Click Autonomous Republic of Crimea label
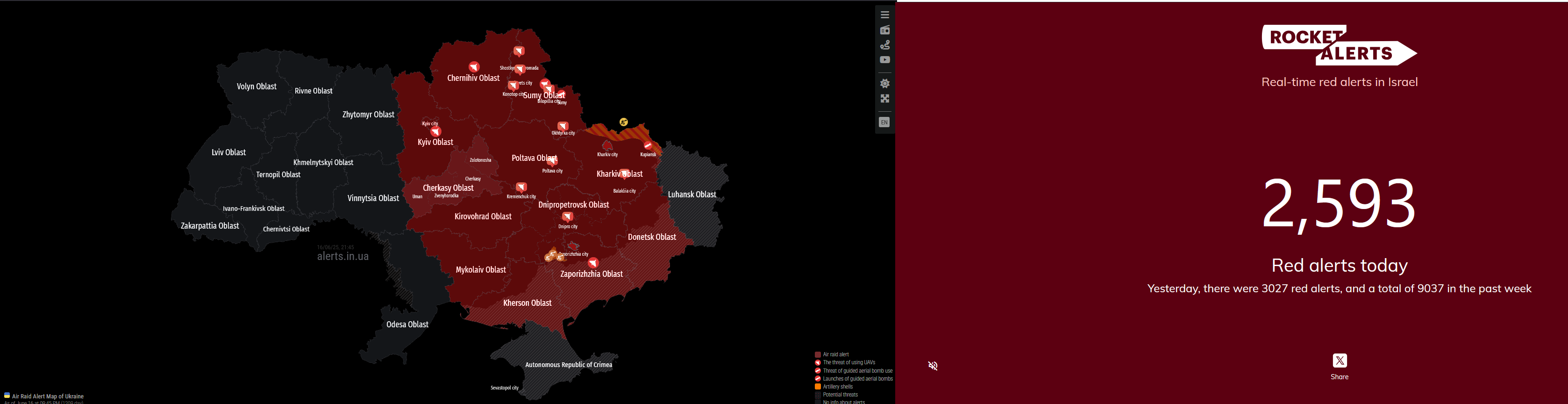1568x404 pixels. coord(569,365)
